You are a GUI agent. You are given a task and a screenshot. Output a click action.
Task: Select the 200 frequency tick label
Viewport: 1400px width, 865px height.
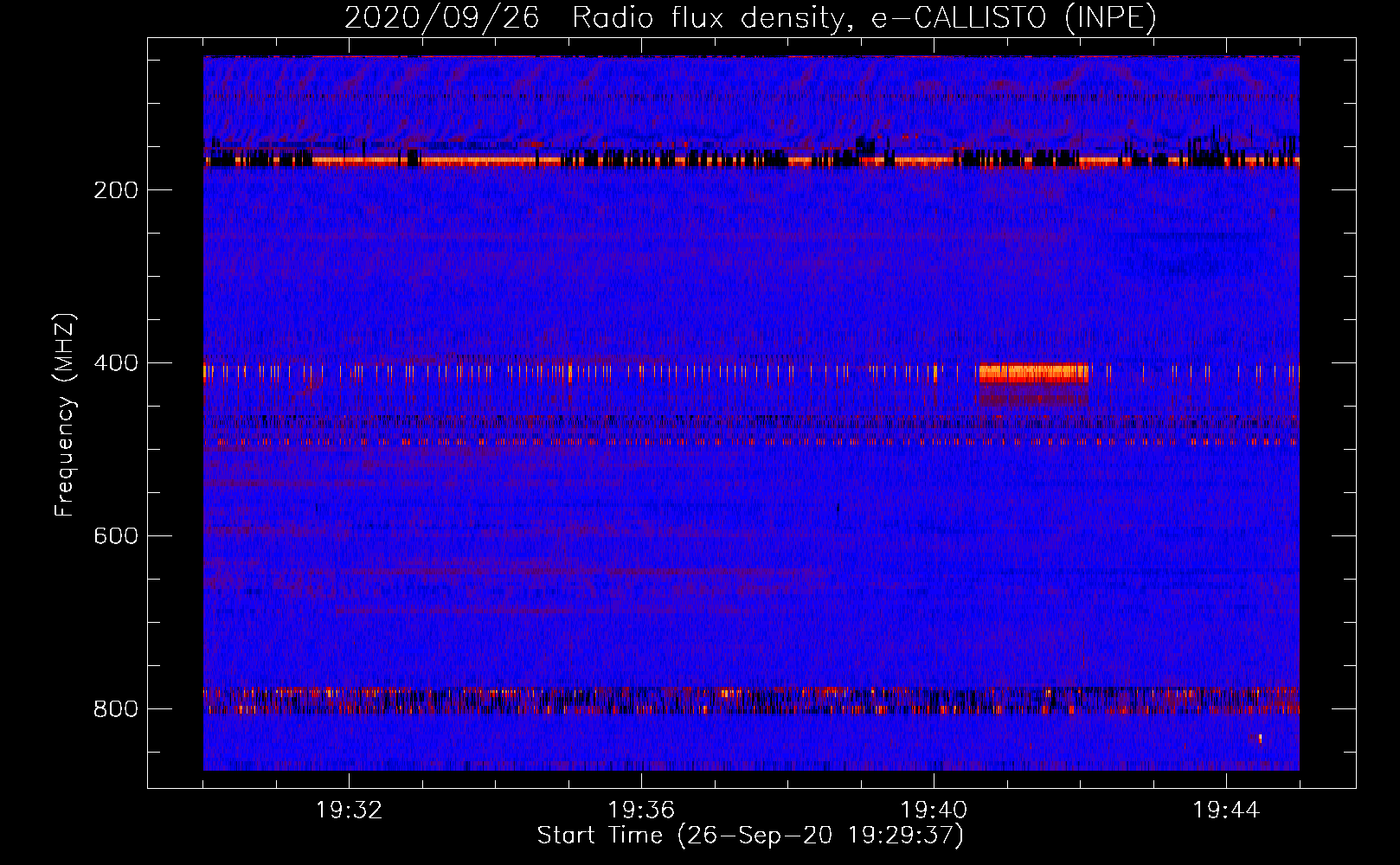pyautogui.click(x=116, y=190)
